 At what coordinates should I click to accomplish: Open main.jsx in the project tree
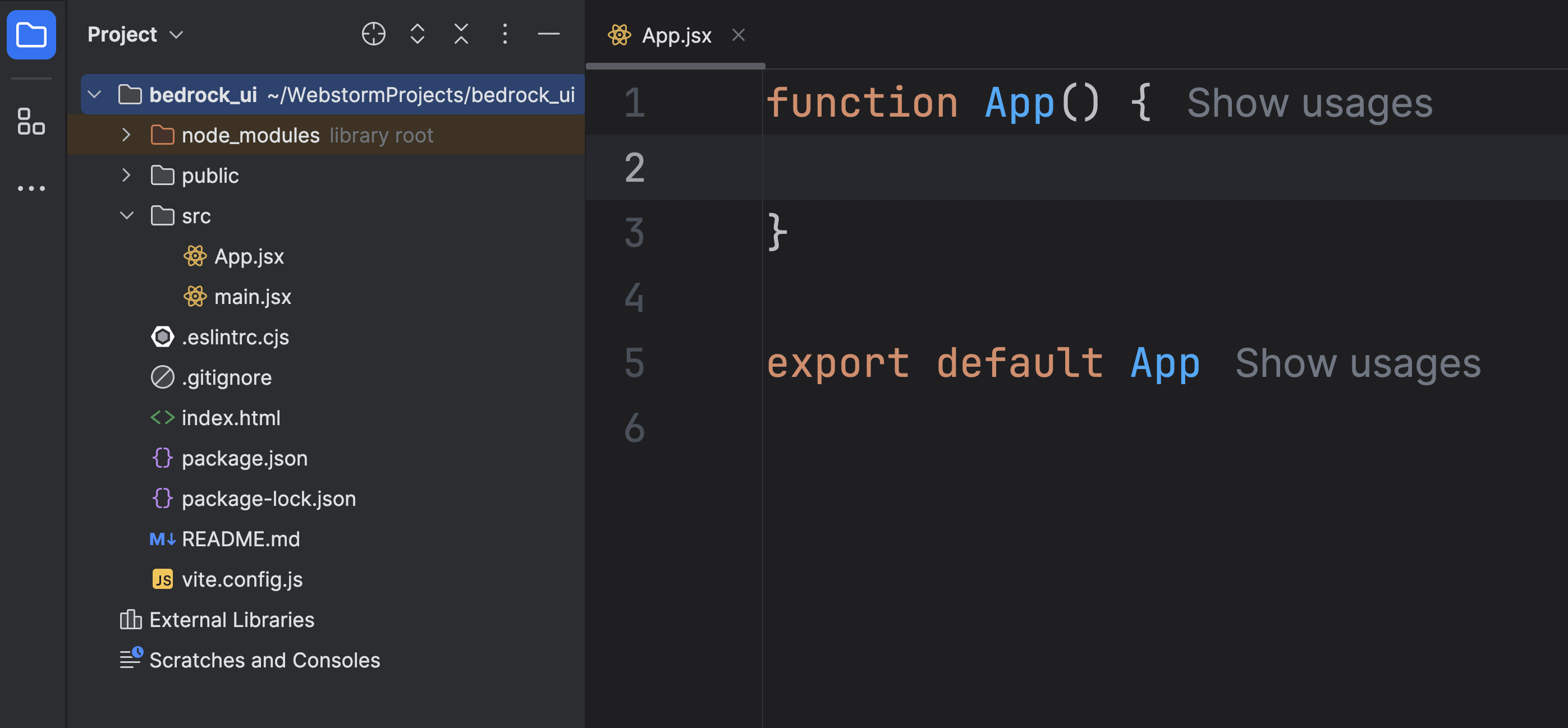pos(252,297)
